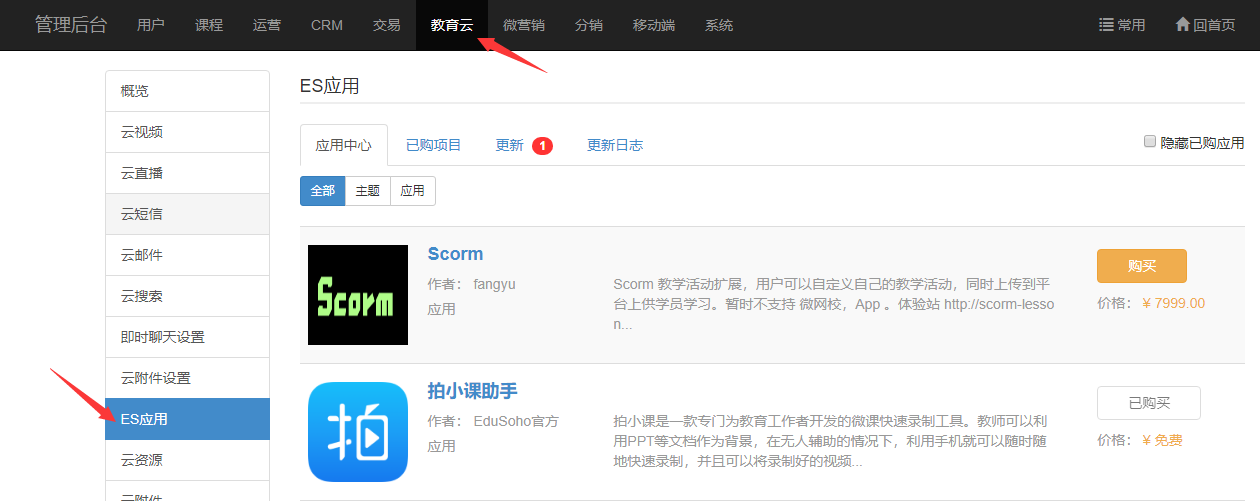Toggle the 隐藏已购应用 checkbox

(x=1150, y=142)
